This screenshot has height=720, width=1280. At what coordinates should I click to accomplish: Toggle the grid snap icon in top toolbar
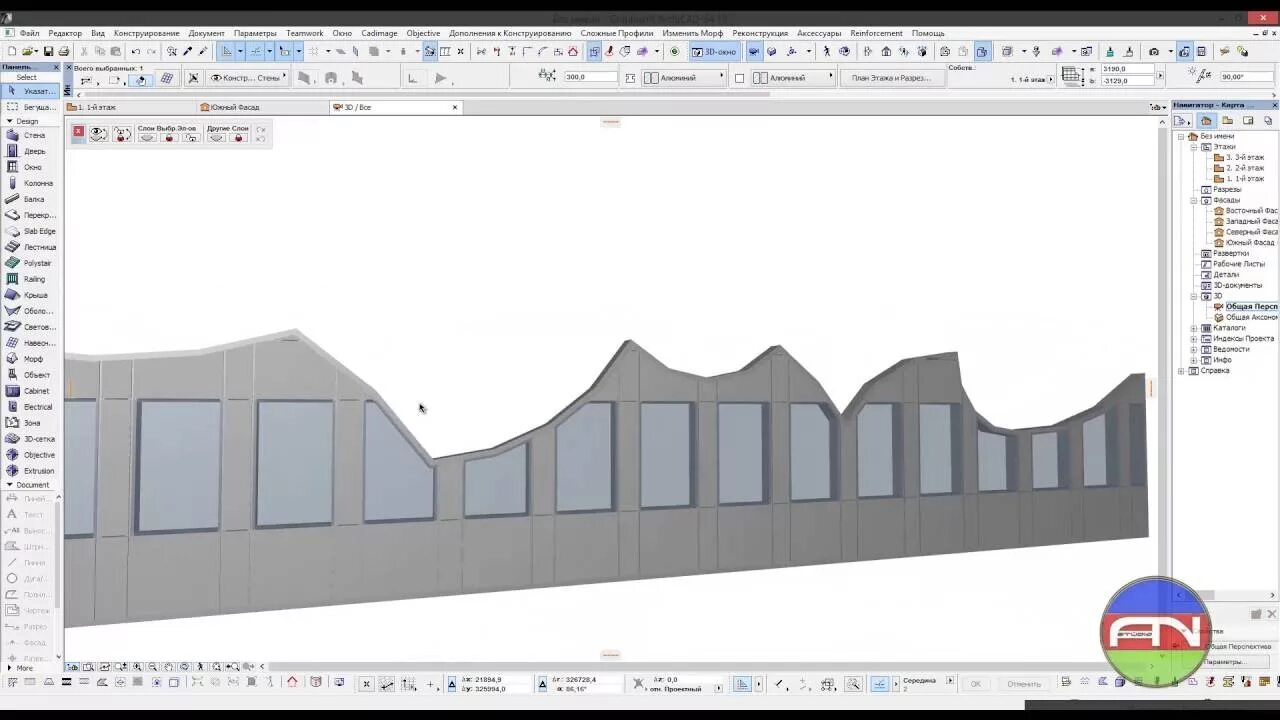click(x=313, y=51)
